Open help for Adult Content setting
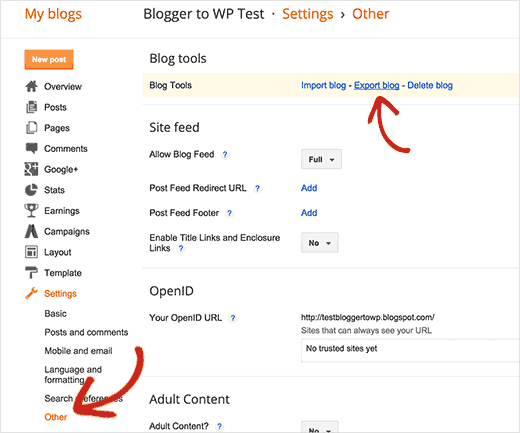Image resolution: width=520 pixels, height=433 pixels. point(219,426)
